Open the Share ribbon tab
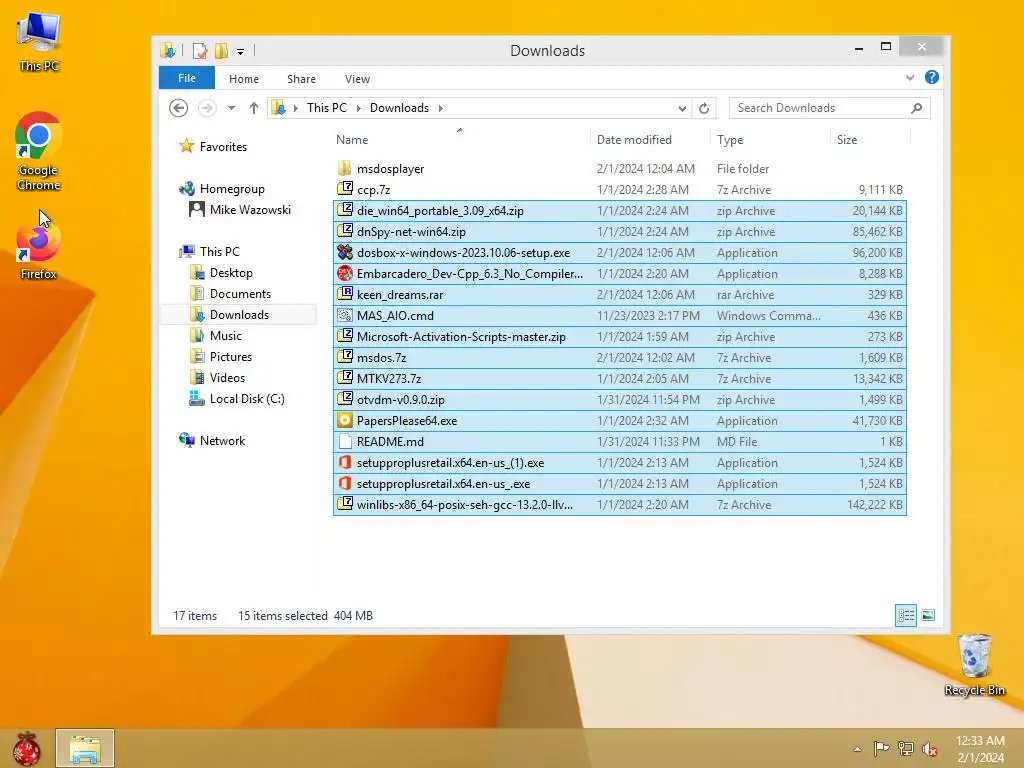1024x768 pixels. 301,79
